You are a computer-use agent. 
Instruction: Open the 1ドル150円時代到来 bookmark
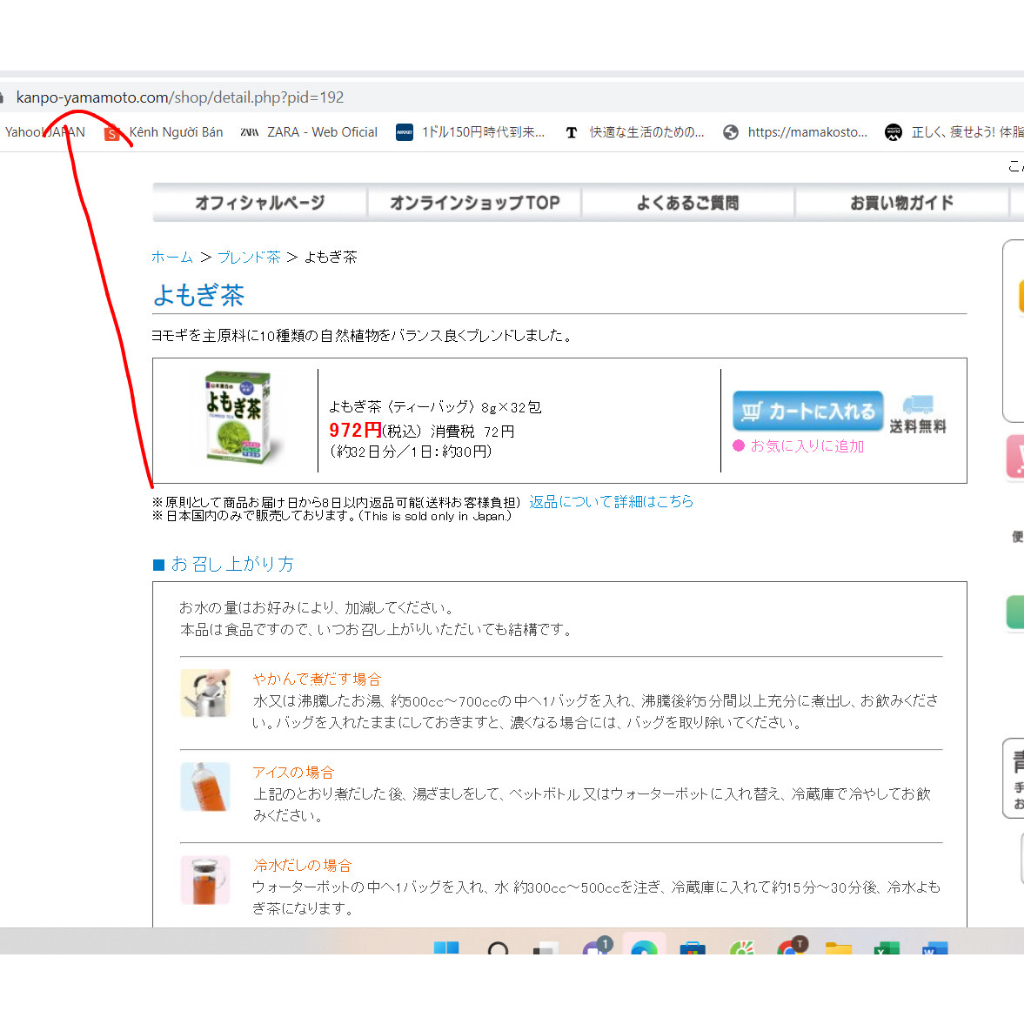click(x=471, y=132)
